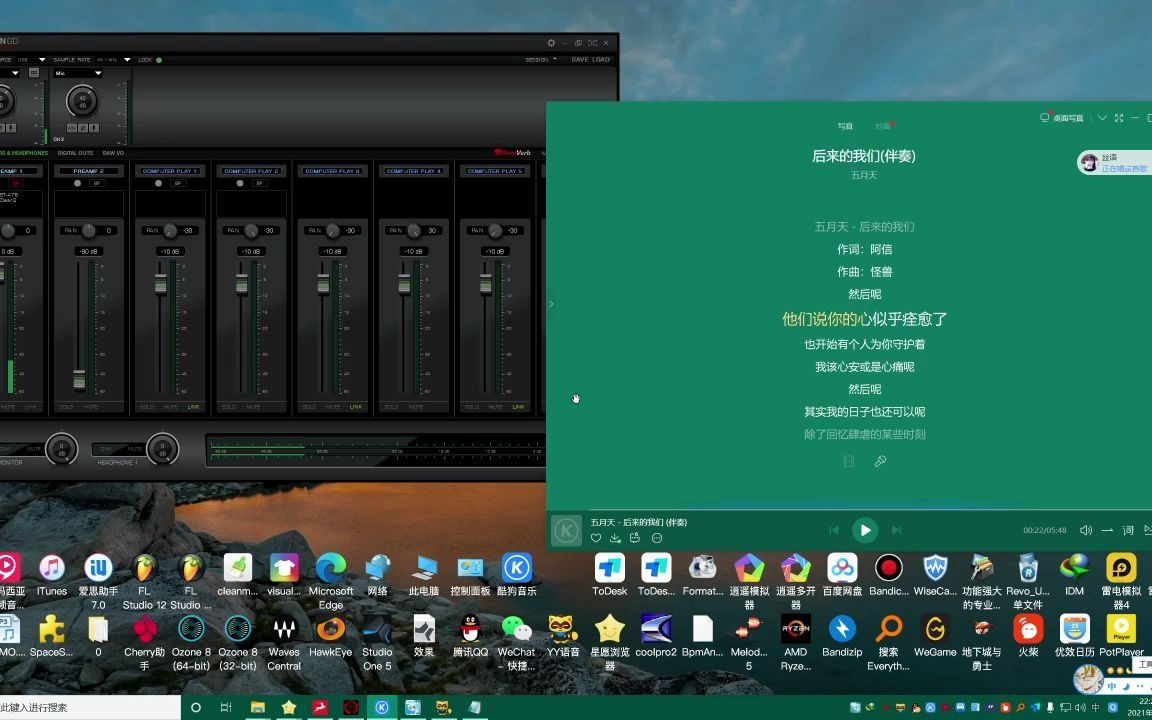Click the Windows taskbar search box
This screenshot has height=720, width=1152.
[90, 708]
